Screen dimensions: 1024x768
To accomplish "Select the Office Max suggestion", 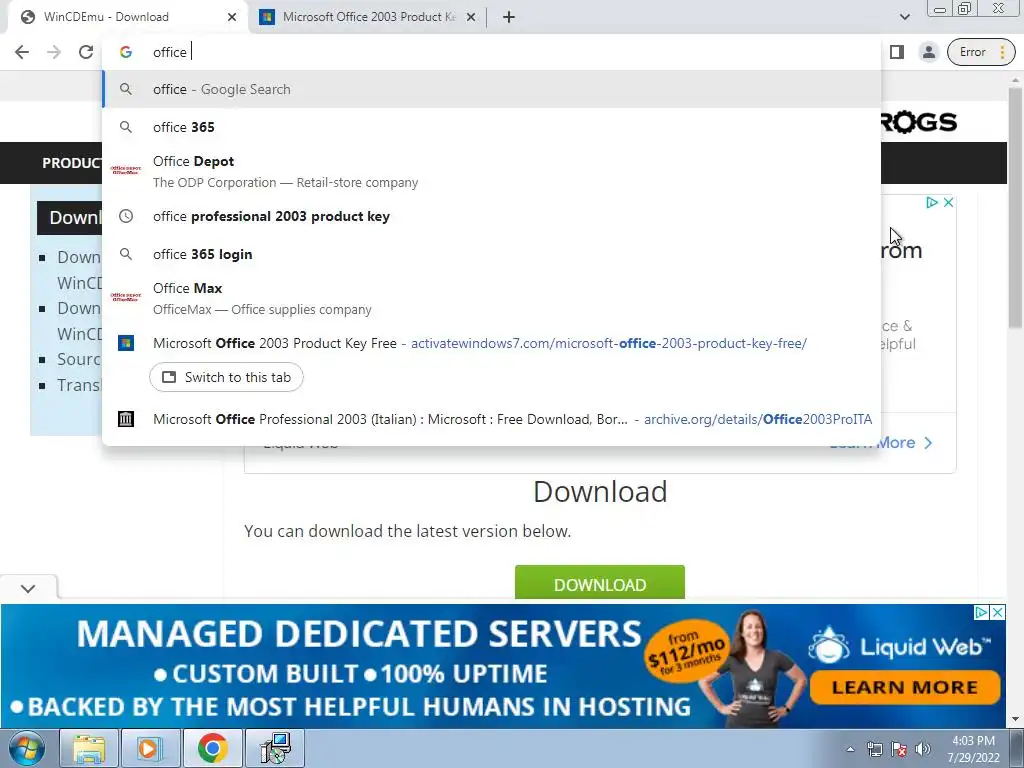I will (492, 298).
